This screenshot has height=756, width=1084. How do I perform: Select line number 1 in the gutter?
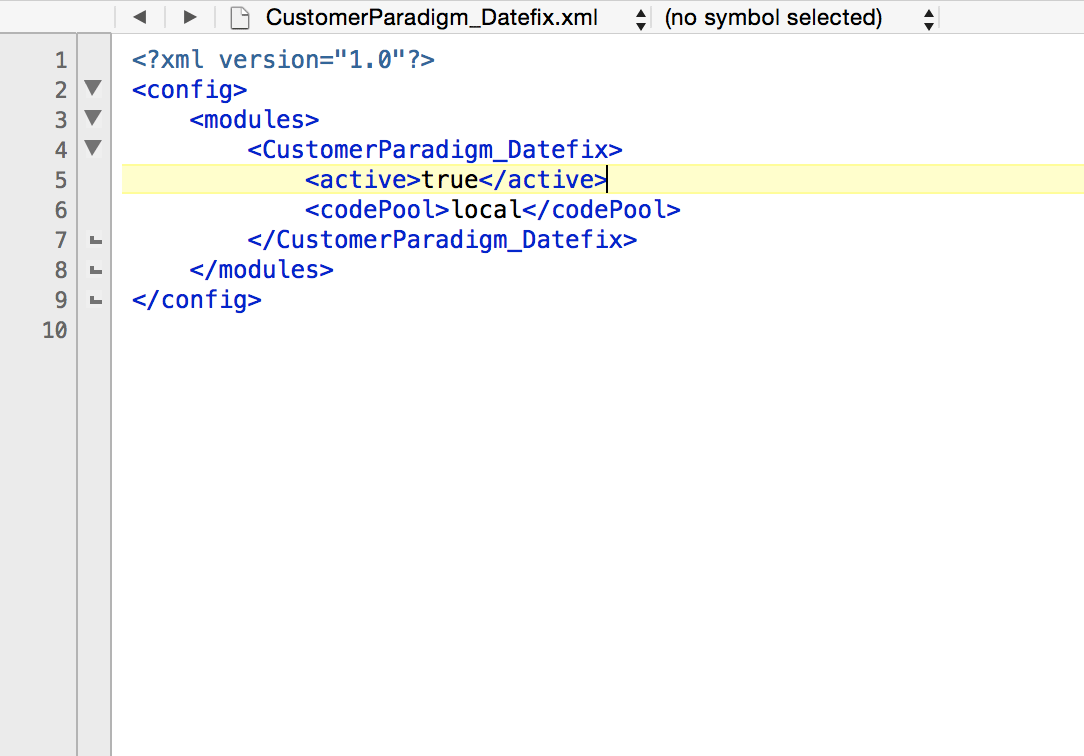pos(62,60)
